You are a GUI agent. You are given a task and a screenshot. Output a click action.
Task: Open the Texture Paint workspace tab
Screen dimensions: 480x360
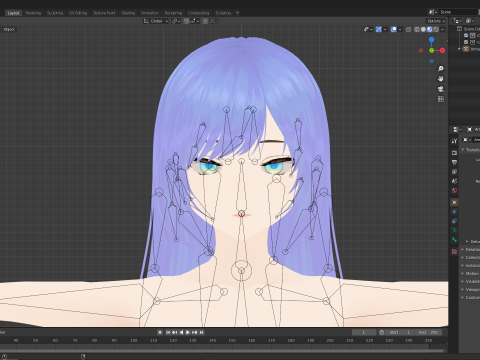pos(104,13)
